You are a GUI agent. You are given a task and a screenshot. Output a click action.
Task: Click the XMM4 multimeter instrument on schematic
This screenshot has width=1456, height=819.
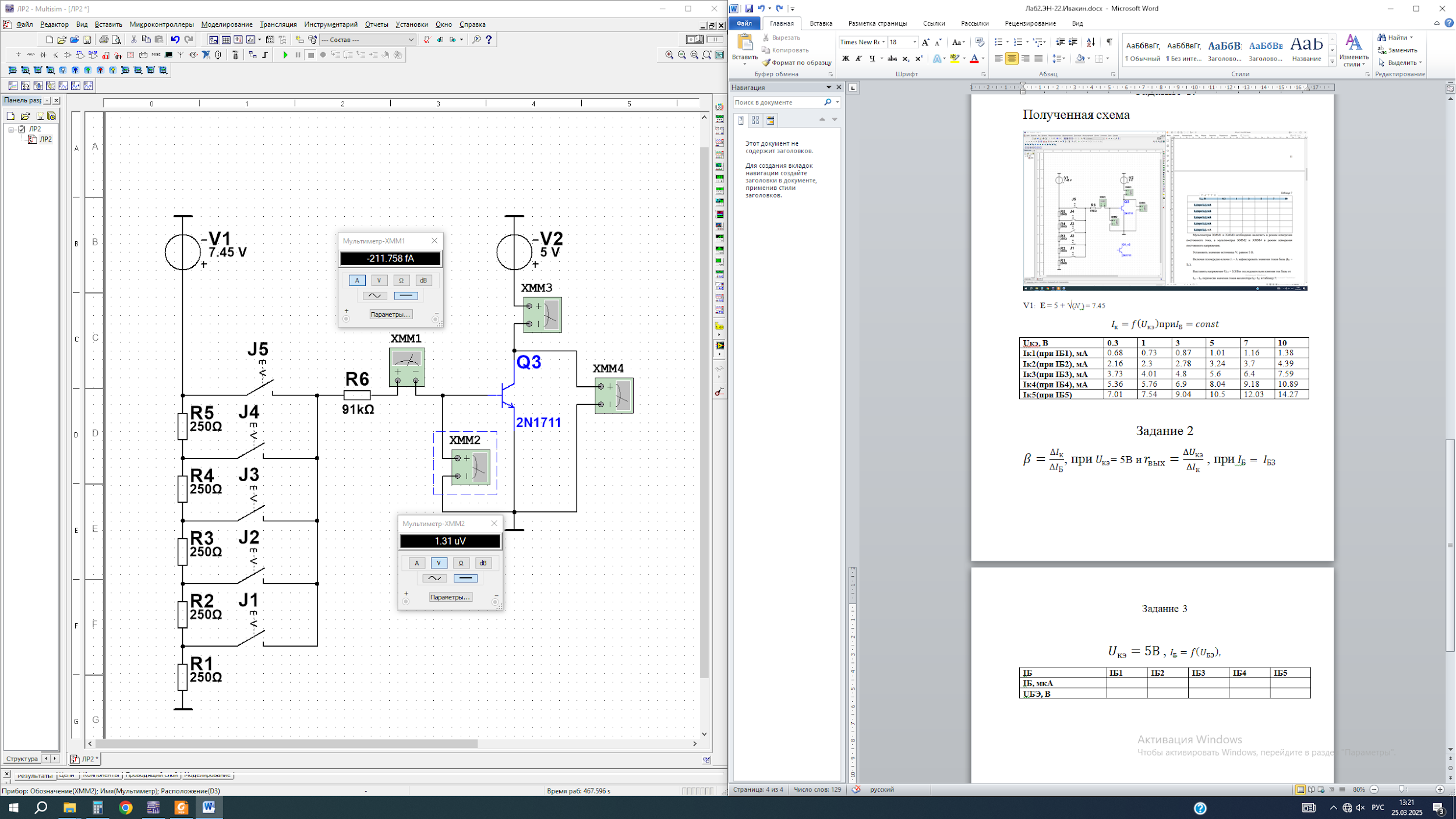(614, 396)
